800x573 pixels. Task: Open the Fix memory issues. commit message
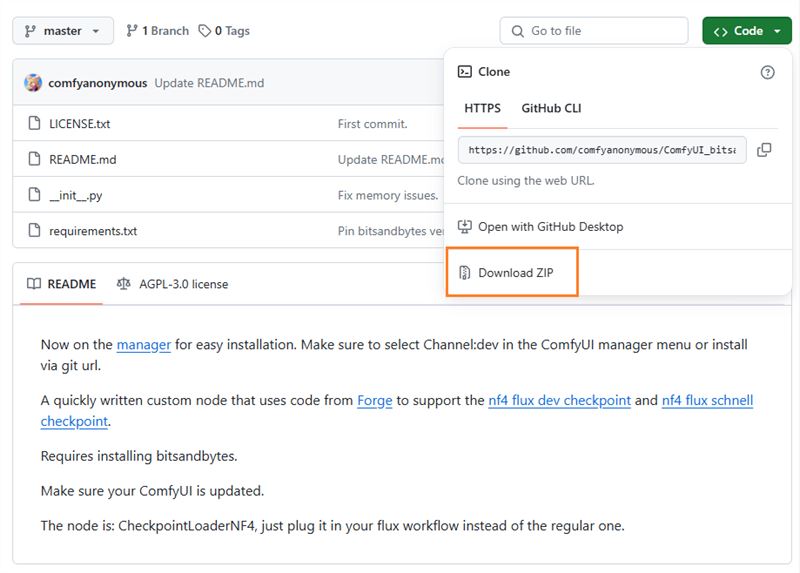pyautogui.click(x=388, y=195)
